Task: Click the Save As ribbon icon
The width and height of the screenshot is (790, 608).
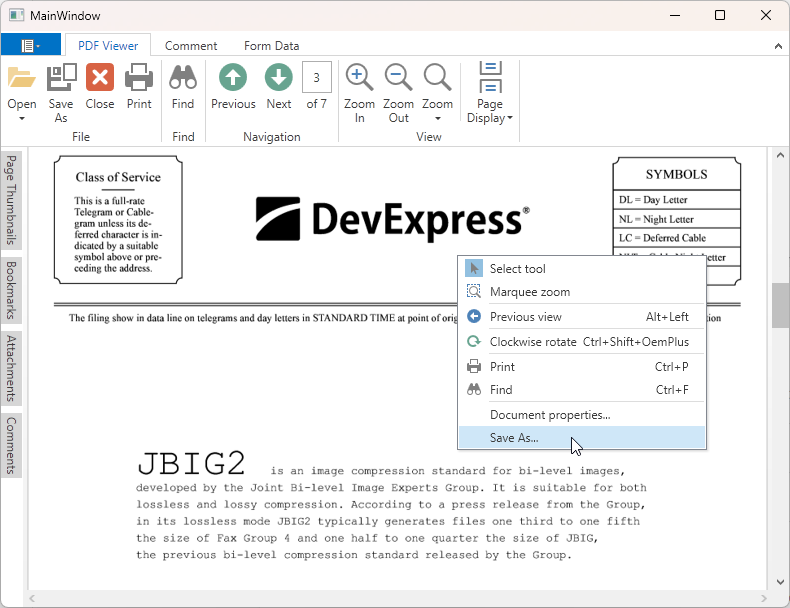Action: click(61, 78)
